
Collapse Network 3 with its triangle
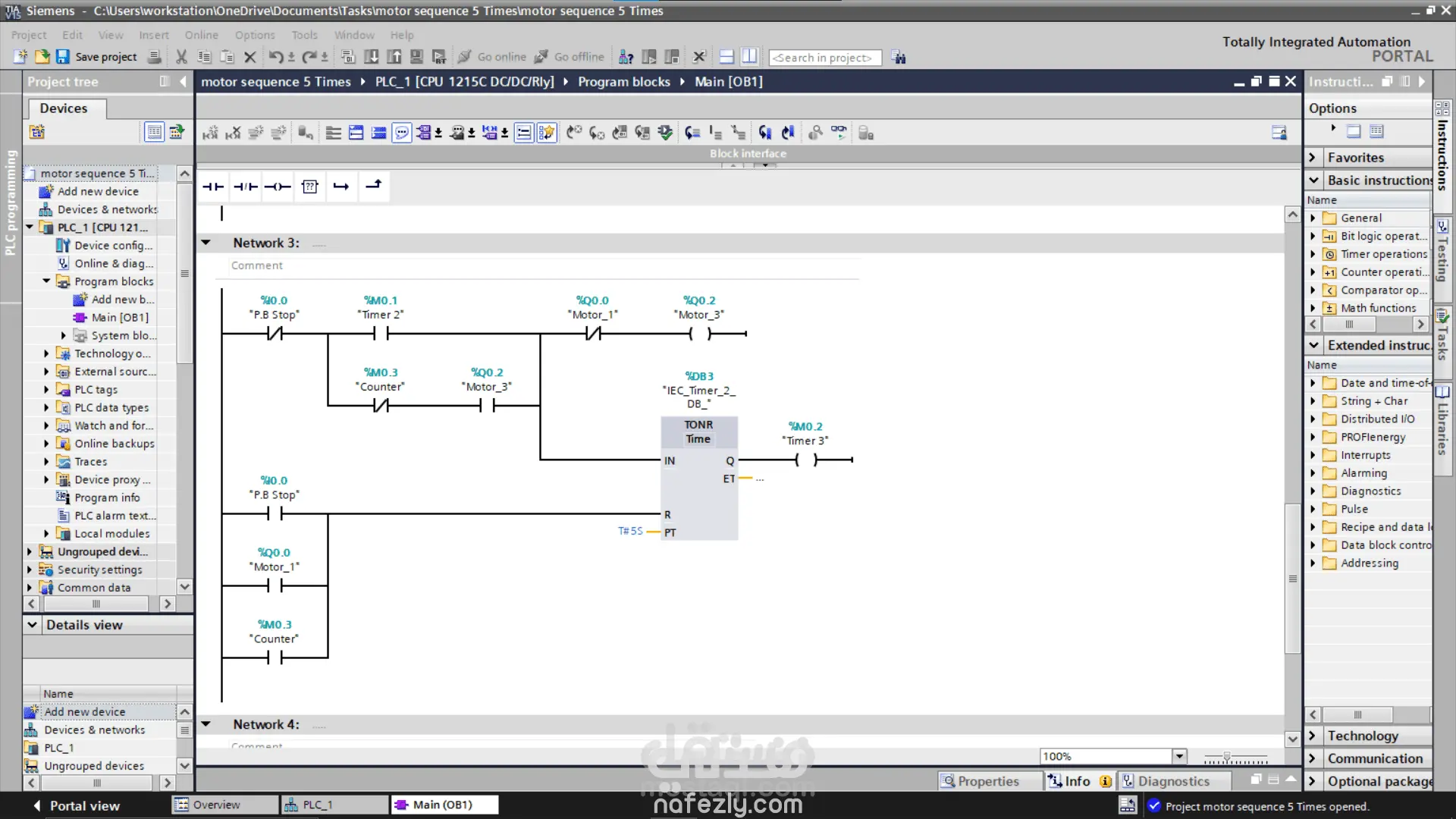[x=206, y=243]
